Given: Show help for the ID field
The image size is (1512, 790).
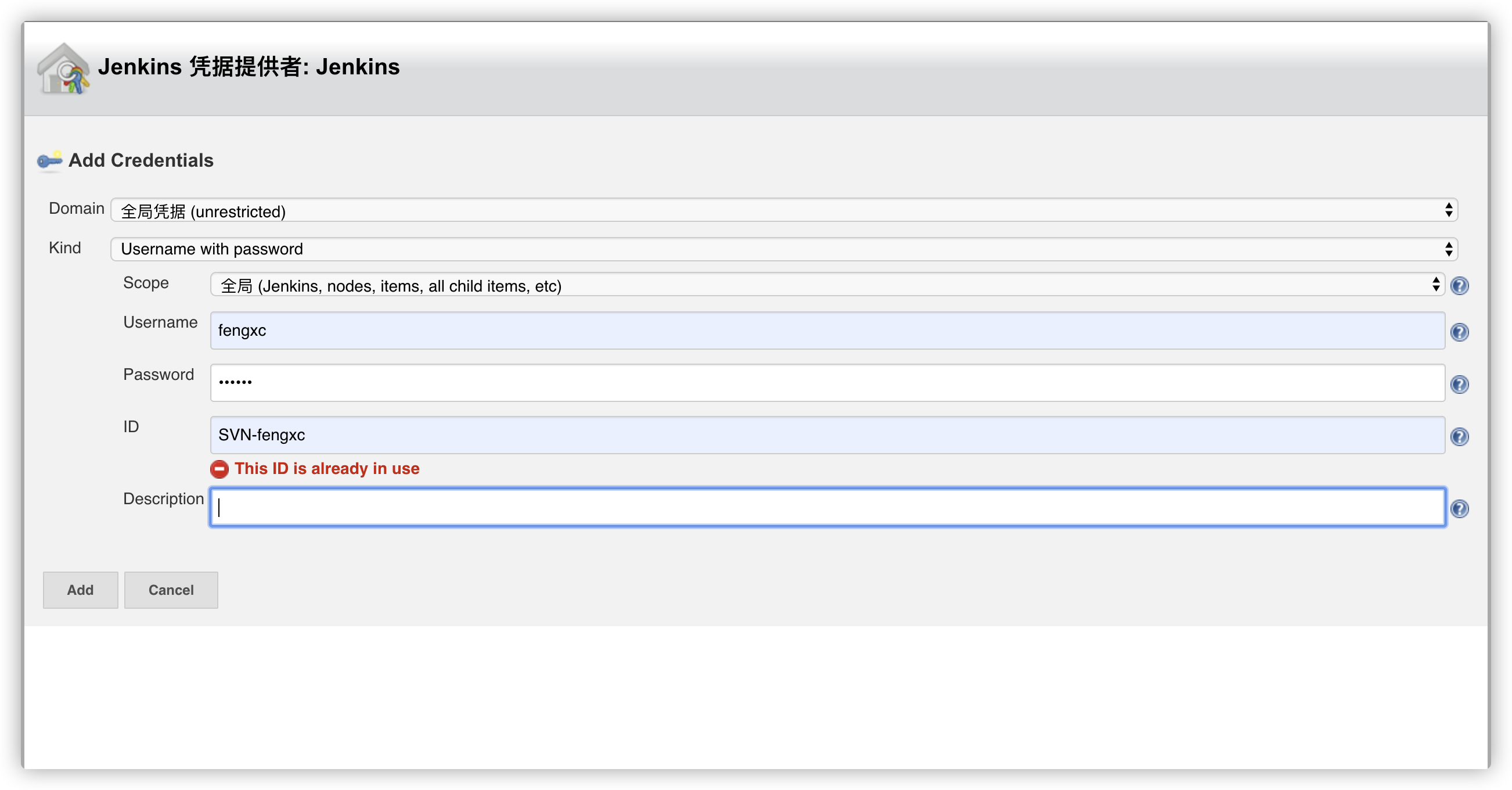Looking at the screenshot, I should 1459,436.
